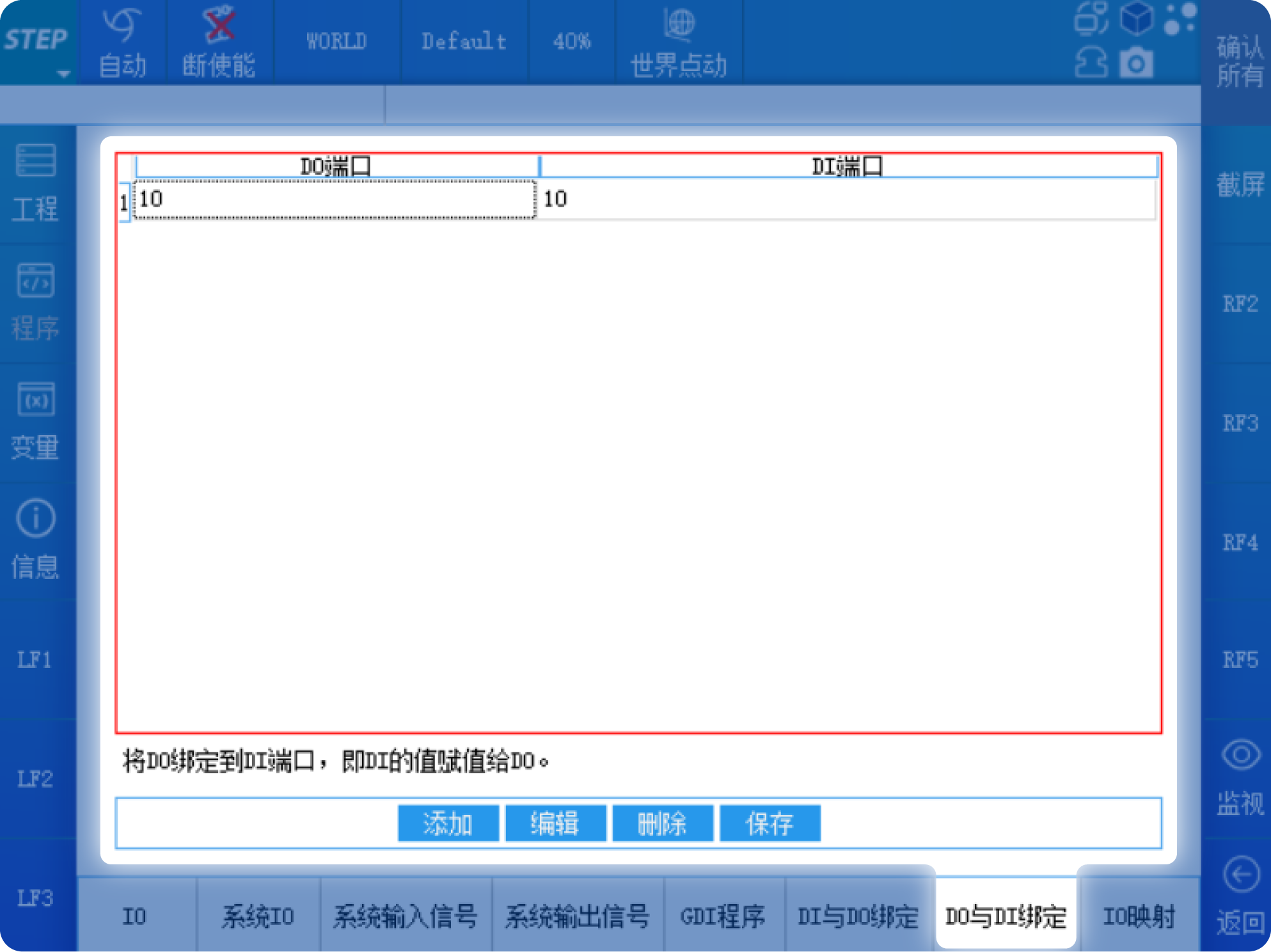The width and height of the screenshot is (1271, 952).
Task: Click the RF3 function key
Action: 1240,423
